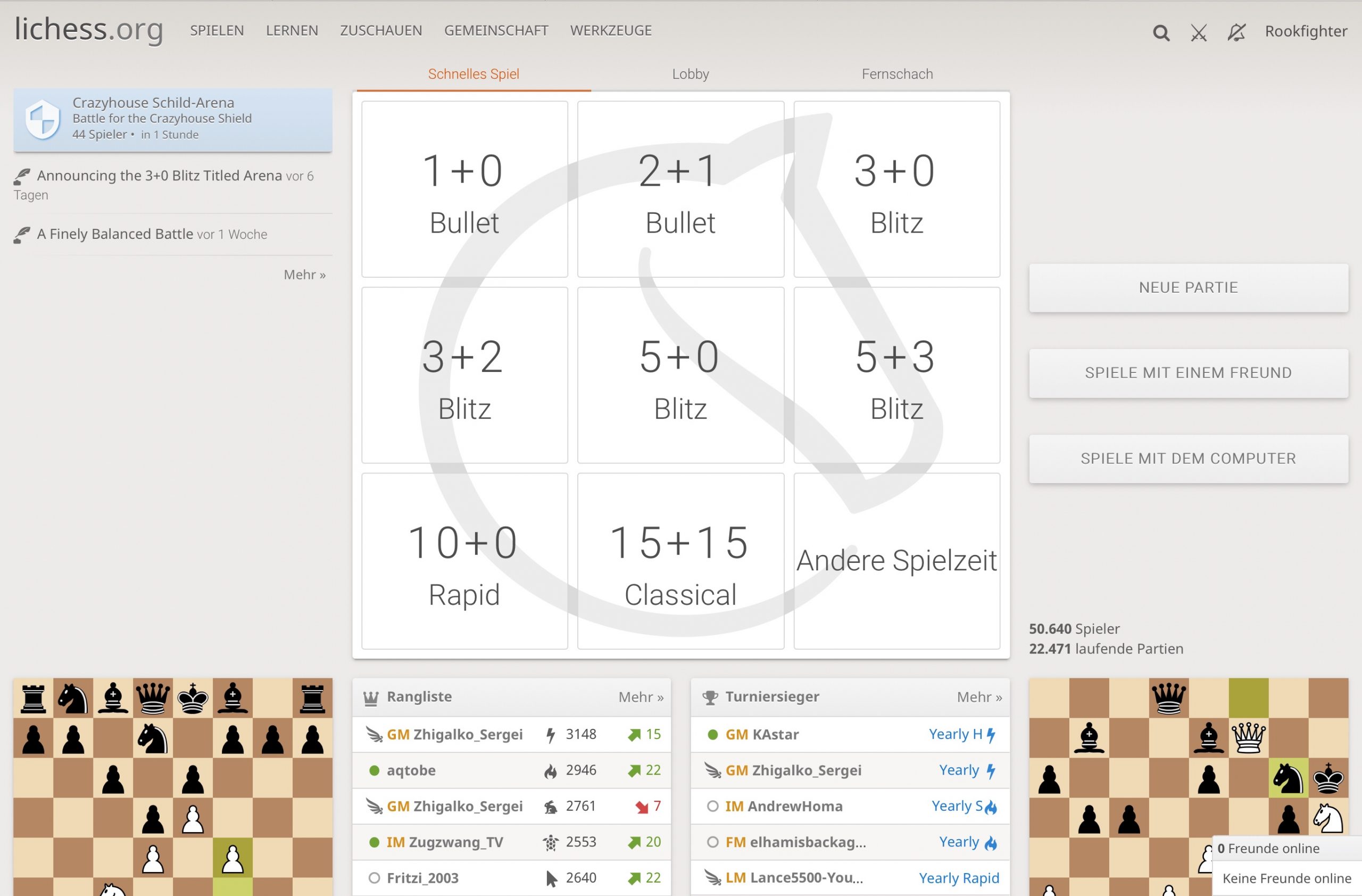Screen dimensions: 1362x896
Task: Click the Turniersieger trophy icon
Action: tap(710, 698)
